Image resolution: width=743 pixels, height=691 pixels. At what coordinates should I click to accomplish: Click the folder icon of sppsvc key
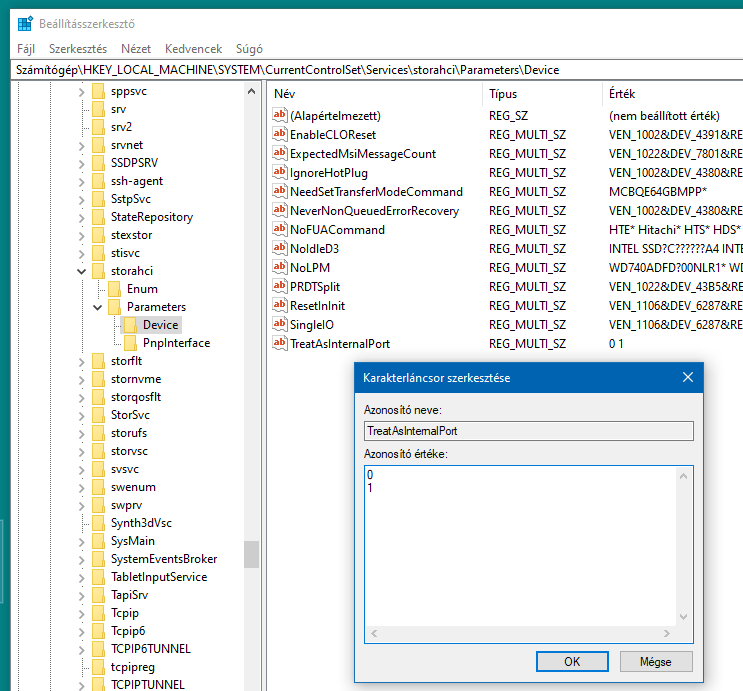[x=99, y=91]
